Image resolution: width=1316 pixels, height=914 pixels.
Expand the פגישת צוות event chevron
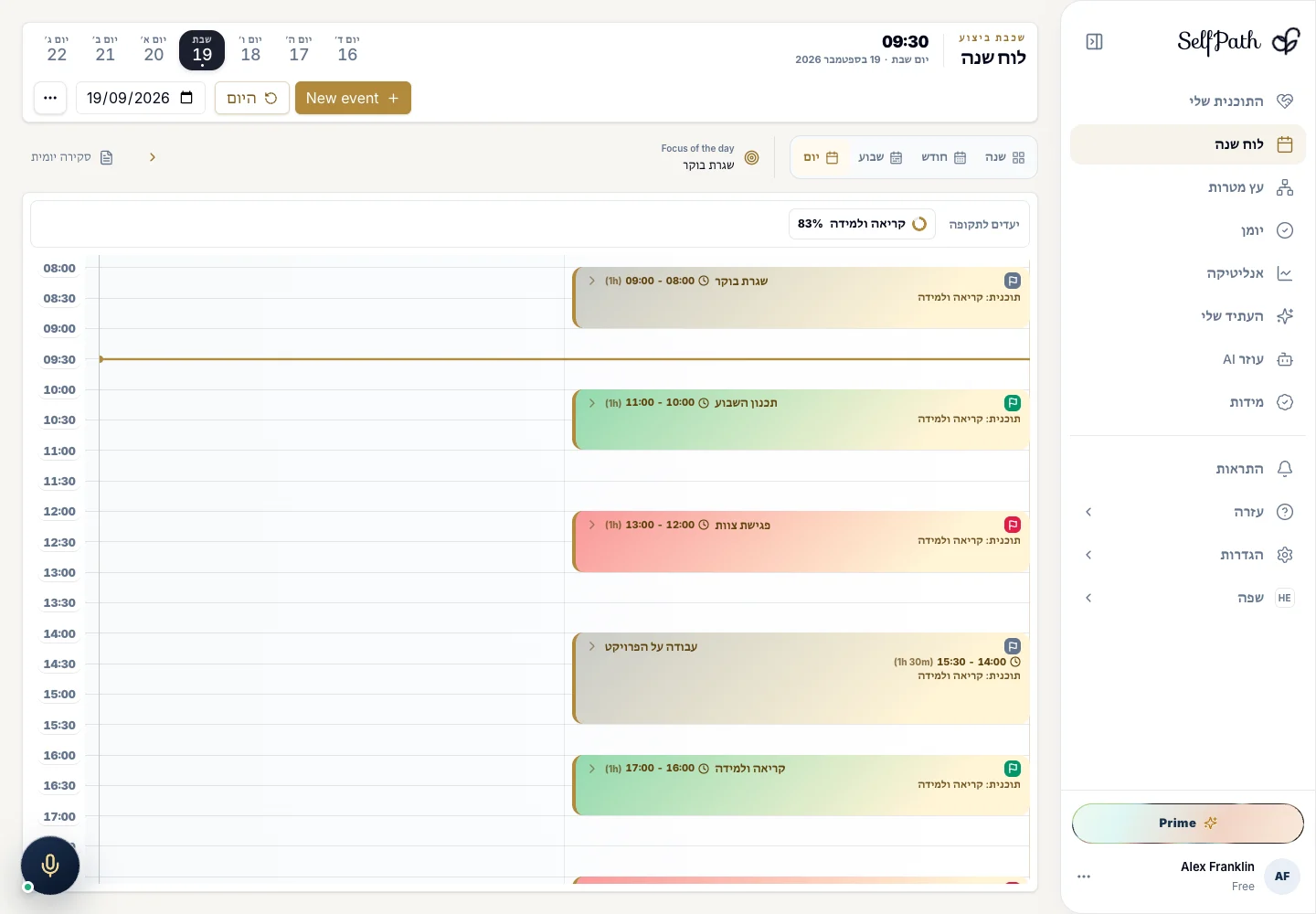tap(592, 525)
